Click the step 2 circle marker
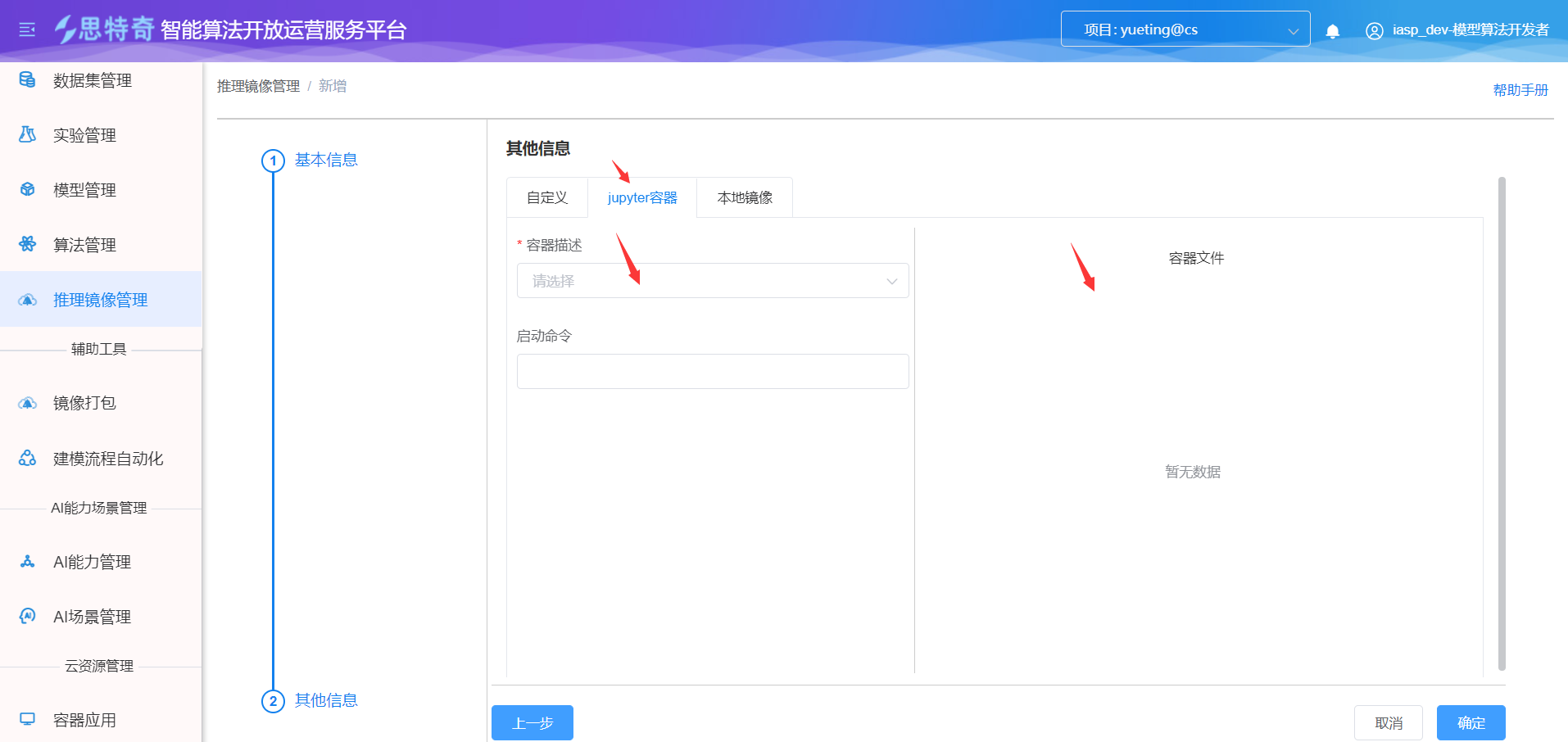1568x742 pixels. point(273,701)
